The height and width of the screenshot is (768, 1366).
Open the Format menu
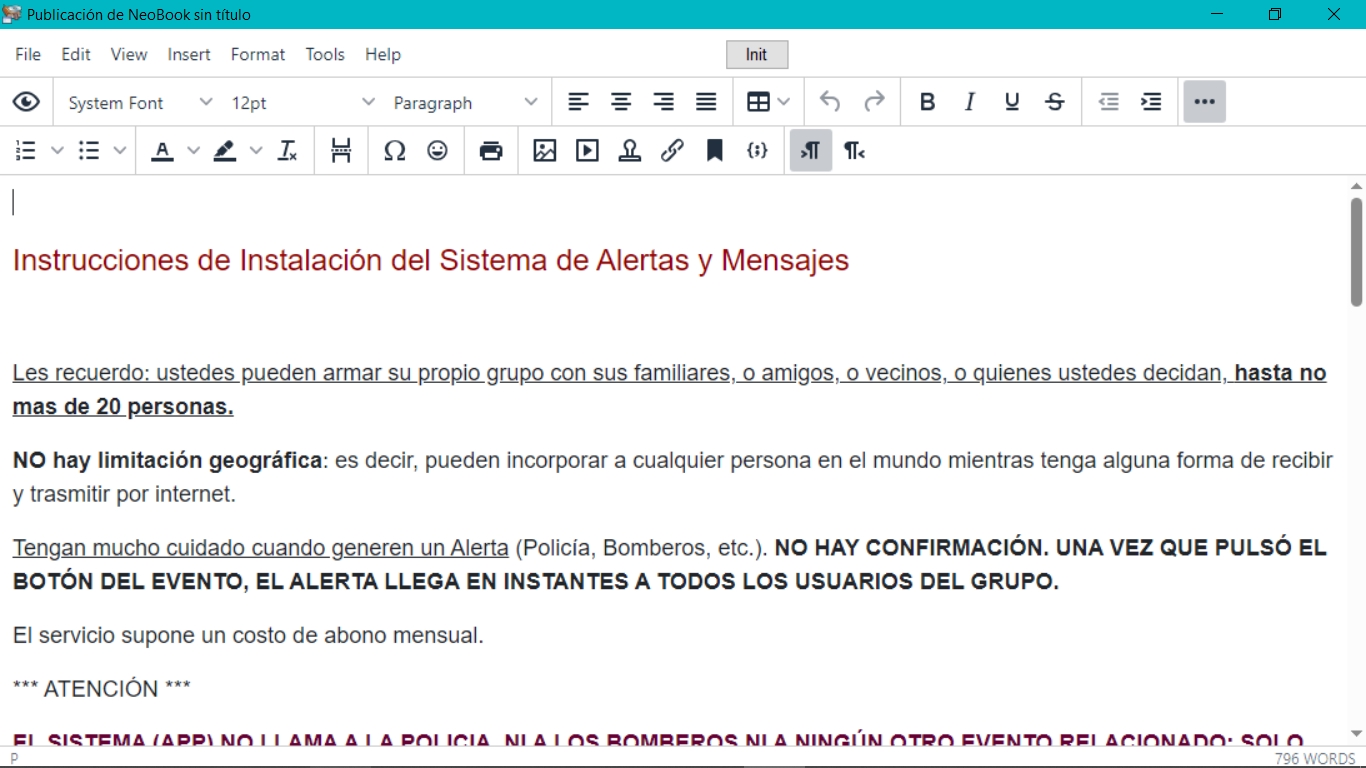(x=258, y=54)
